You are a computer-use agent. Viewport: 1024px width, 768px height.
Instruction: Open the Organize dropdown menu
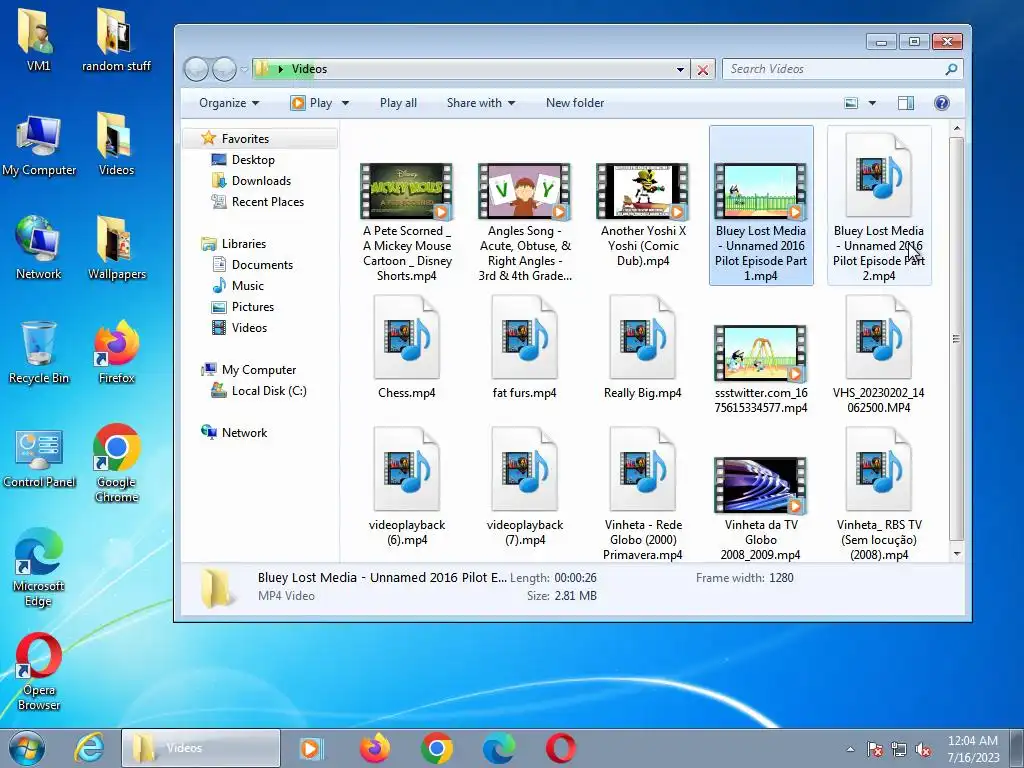(x=229, y=103)
